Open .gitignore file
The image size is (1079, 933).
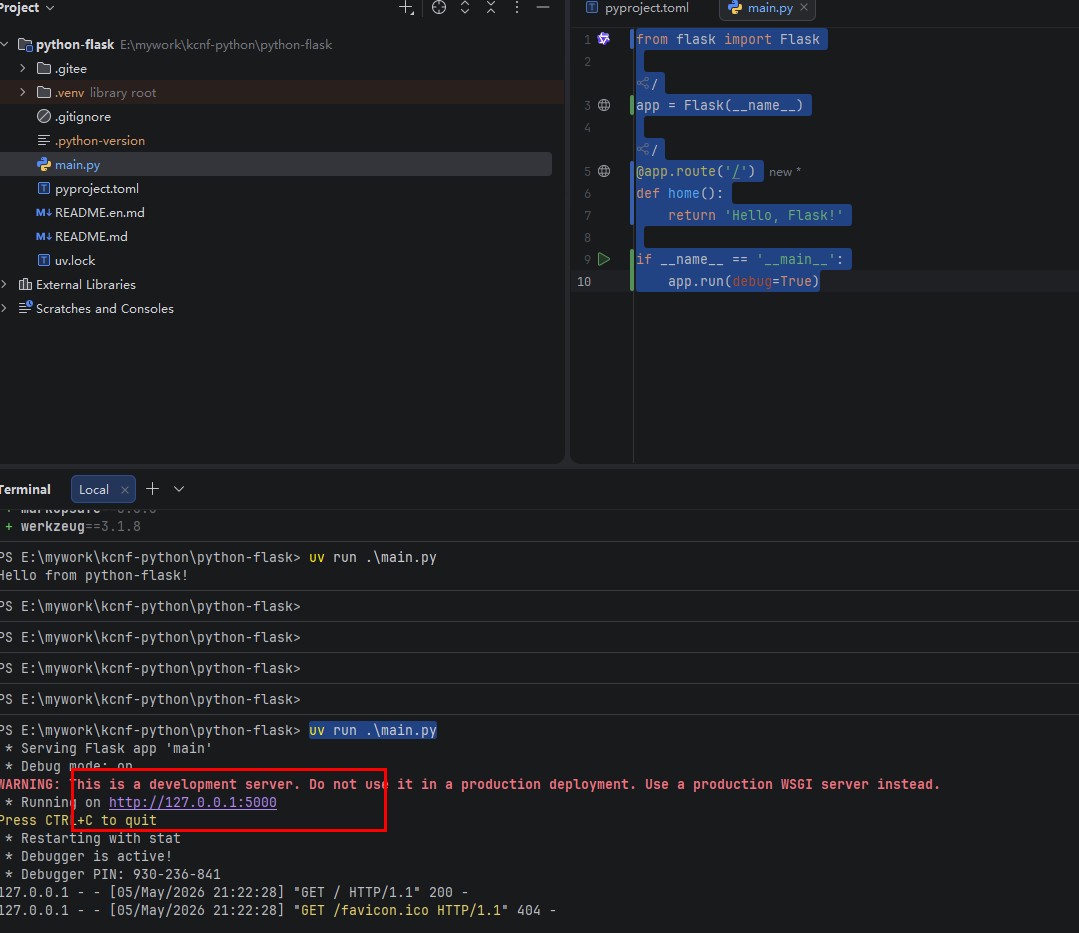[83, 117]
